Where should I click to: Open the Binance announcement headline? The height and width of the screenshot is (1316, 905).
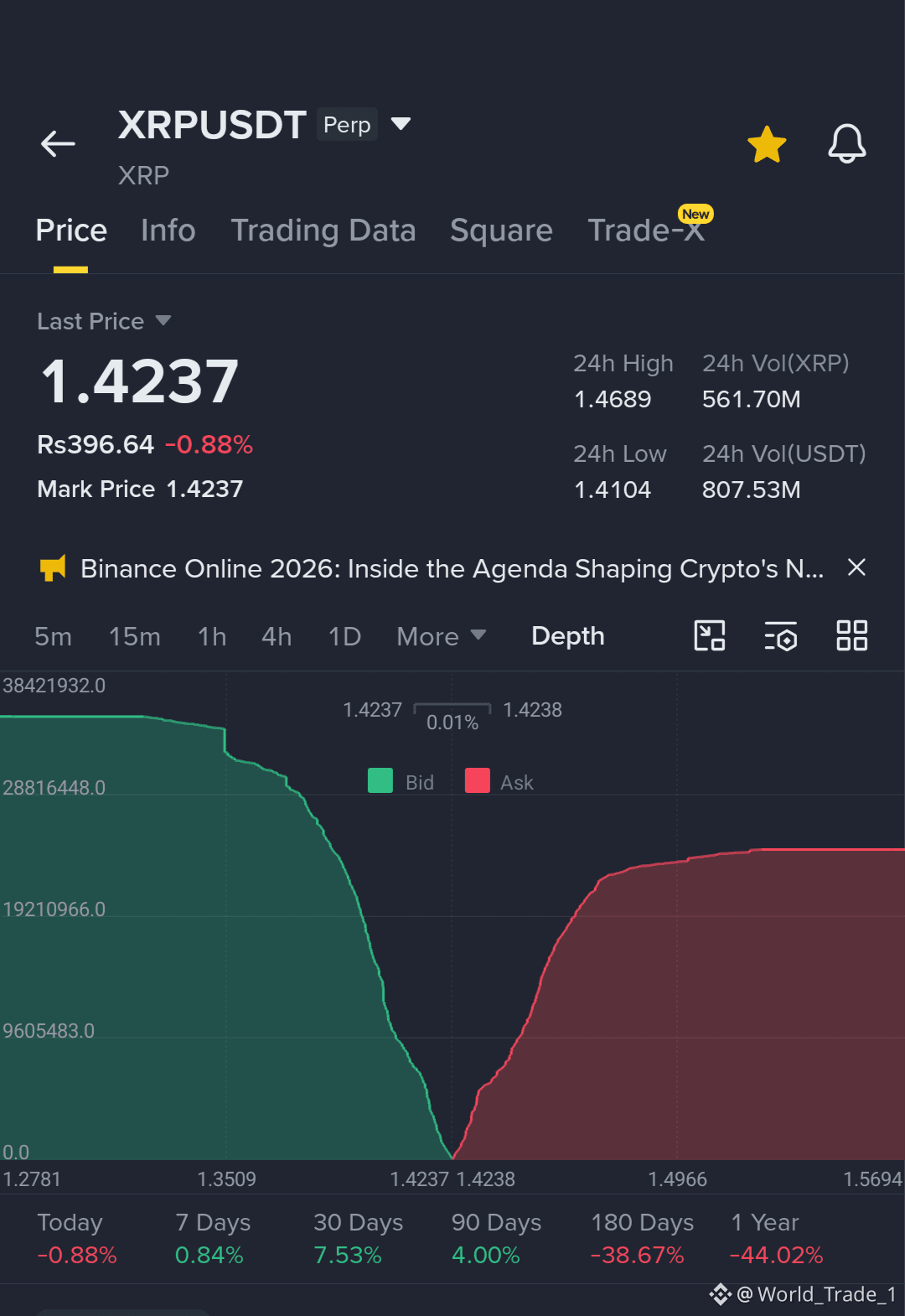[x=452, y=568]
